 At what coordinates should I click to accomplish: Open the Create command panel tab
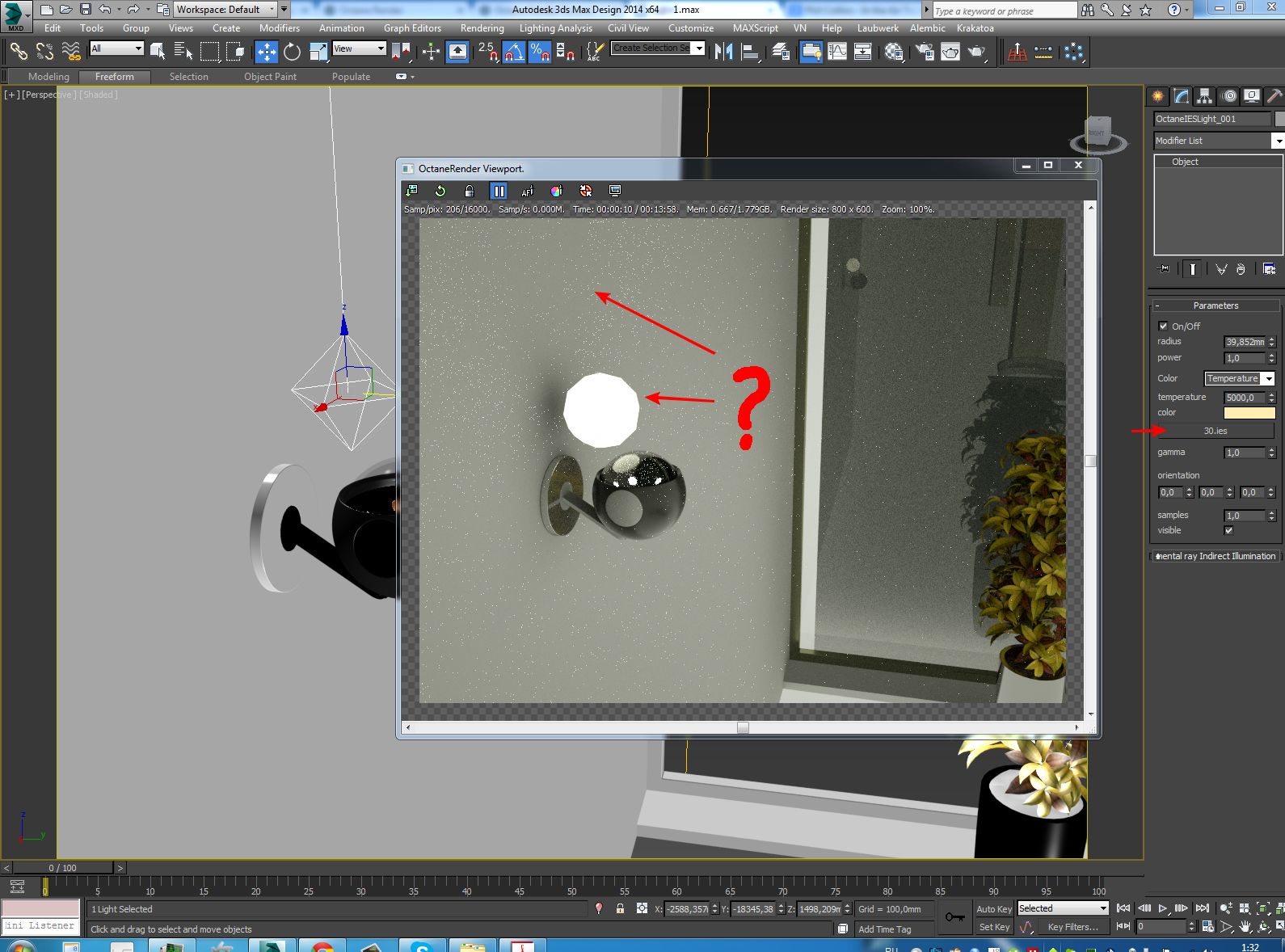click(1158, 96)
